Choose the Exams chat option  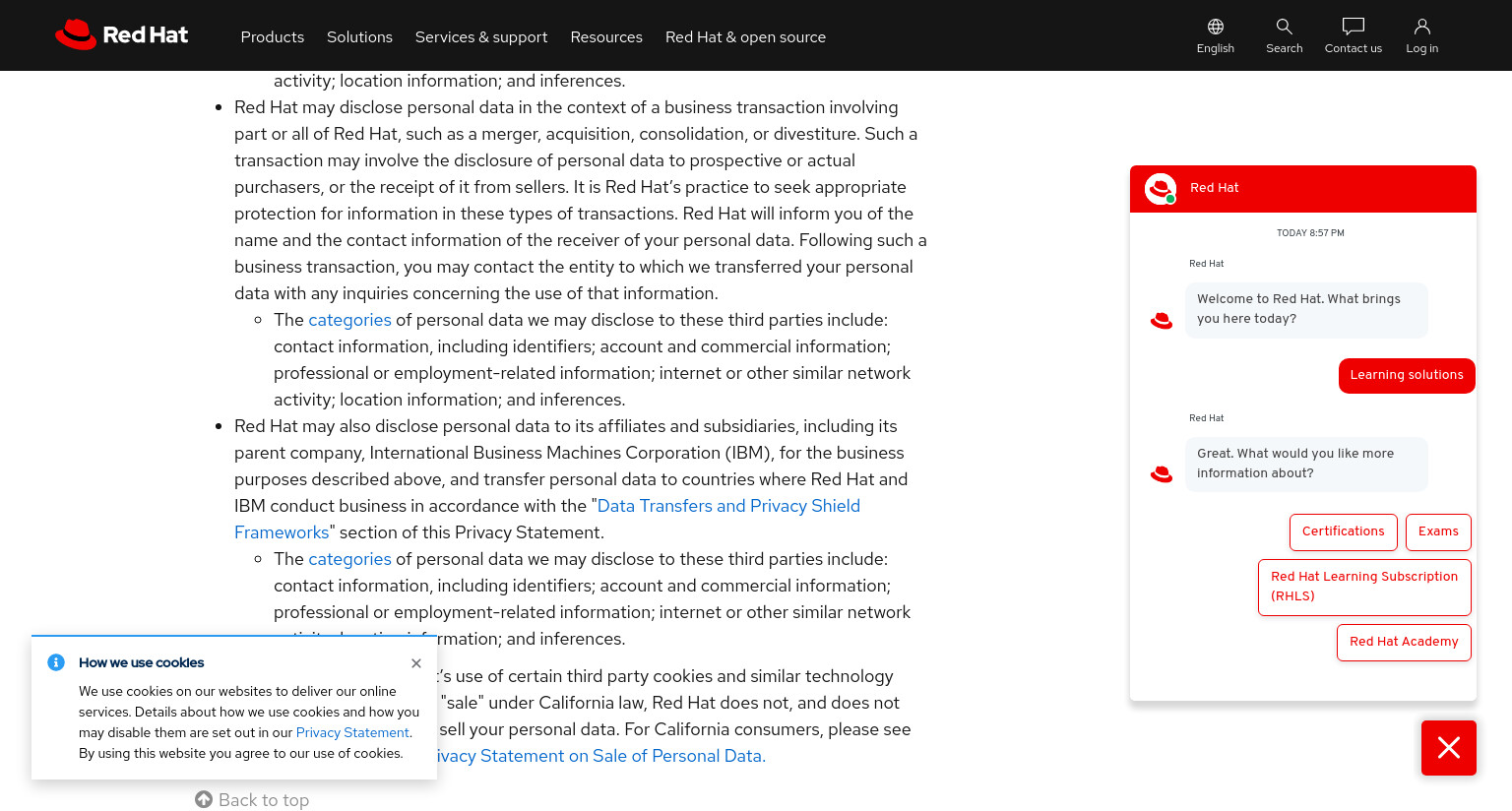(x=1438, y=531)
